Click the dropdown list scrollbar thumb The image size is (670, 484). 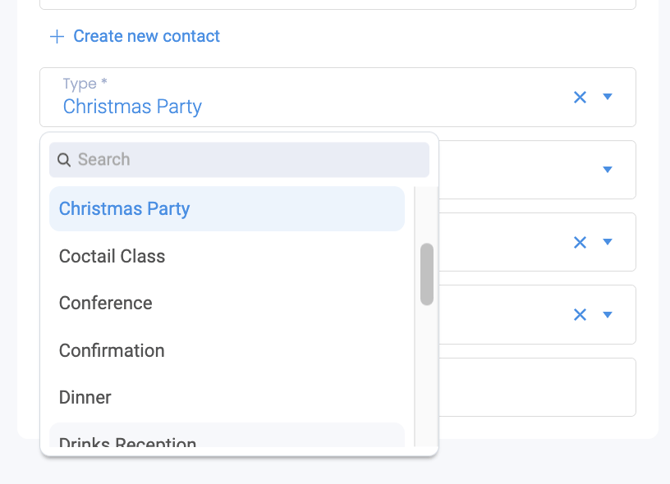(x=427, y=274)
